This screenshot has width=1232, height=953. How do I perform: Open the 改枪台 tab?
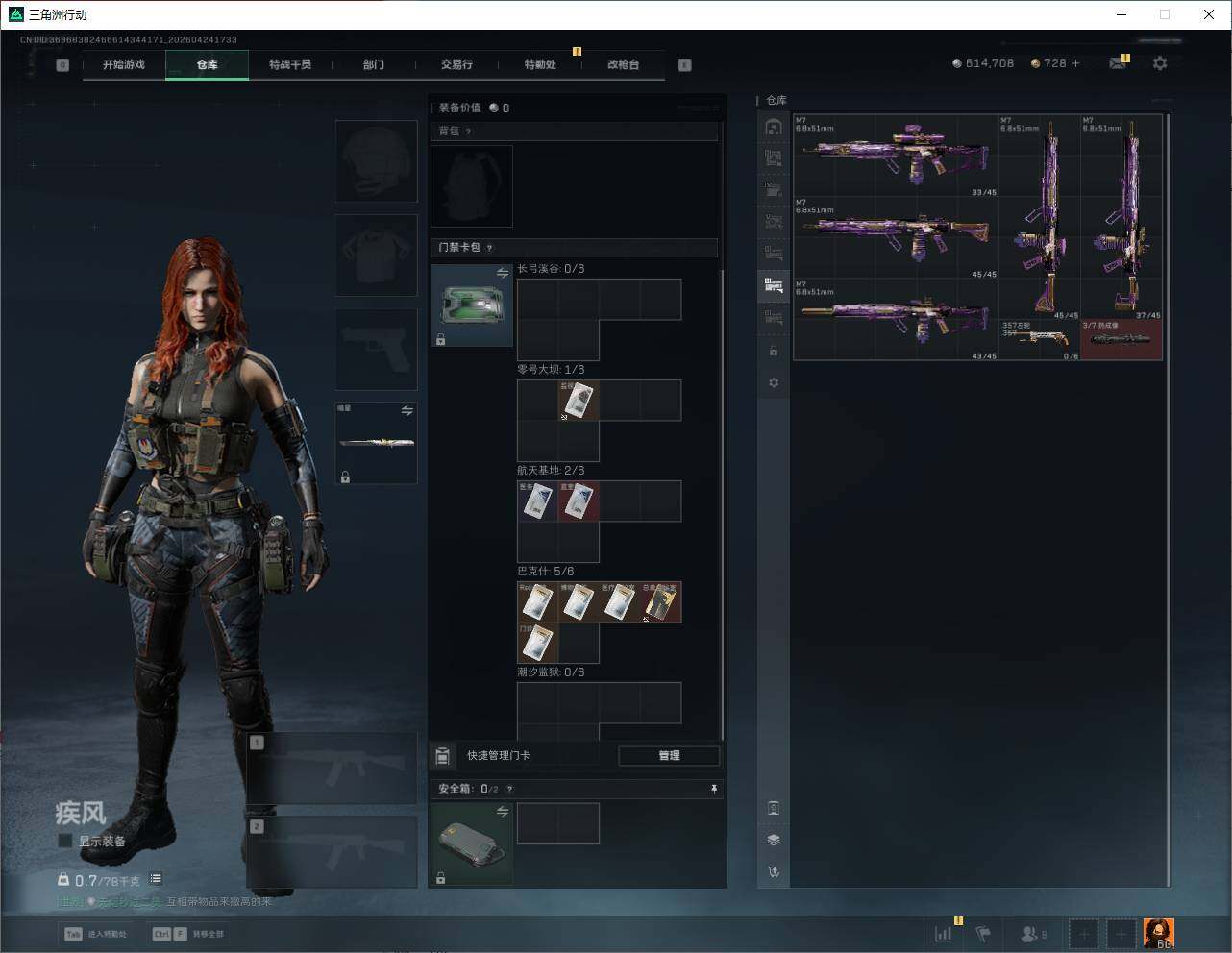623,64
